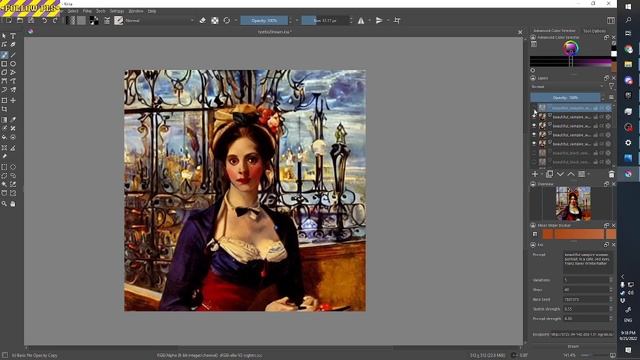The image size is (640, 360).
Task: Float the Layers docker
Action: (x=606, y=78)
